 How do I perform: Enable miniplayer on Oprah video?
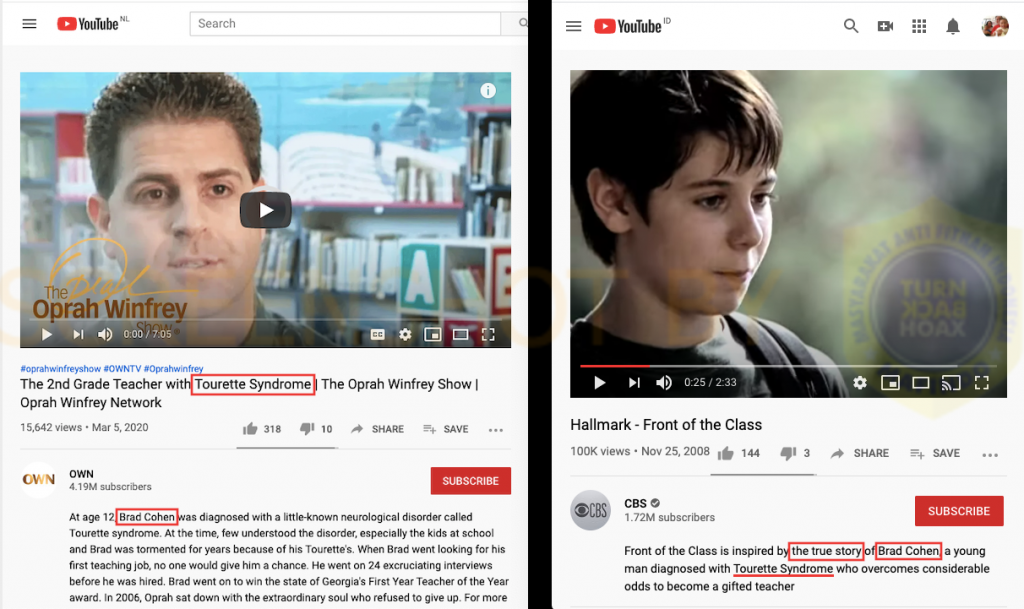(x=432, y=335)
